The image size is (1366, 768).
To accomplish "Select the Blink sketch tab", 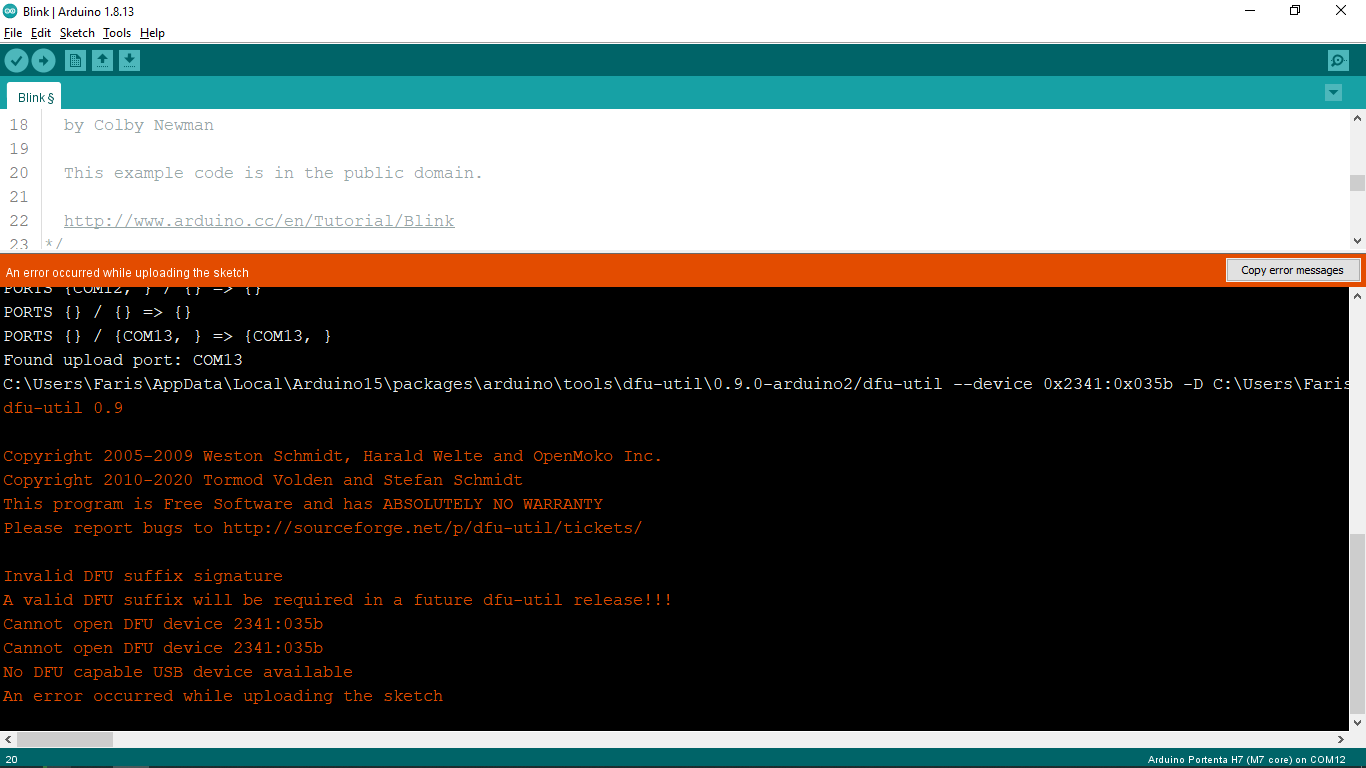I will 35,97.
